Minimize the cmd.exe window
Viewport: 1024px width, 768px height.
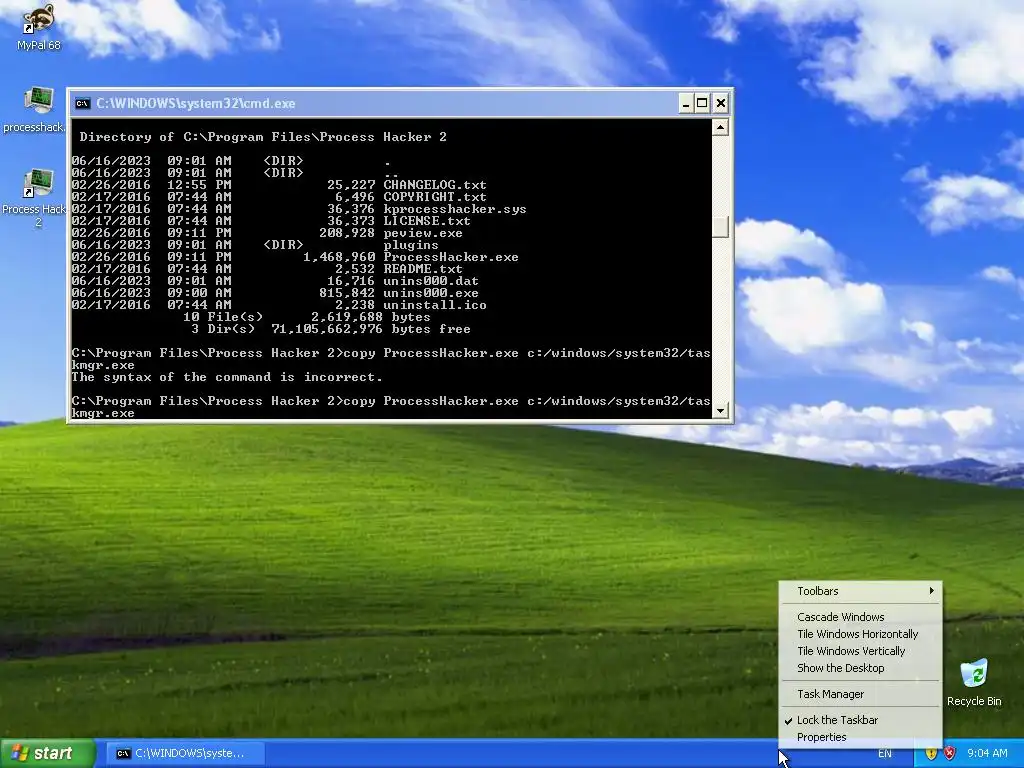pyautogui.click(x=686, y=103)
